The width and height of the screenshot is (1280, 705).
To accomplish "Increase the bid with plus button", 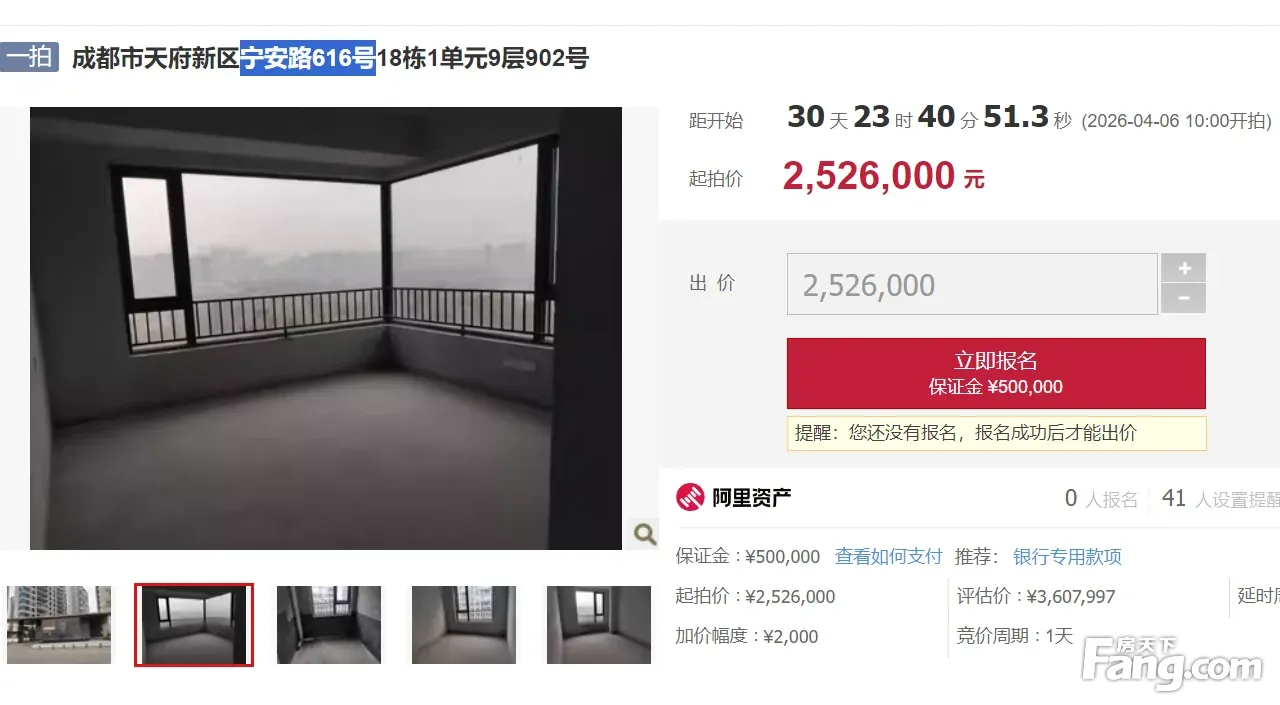I will pyautogui.click(x=1184, y=268).
